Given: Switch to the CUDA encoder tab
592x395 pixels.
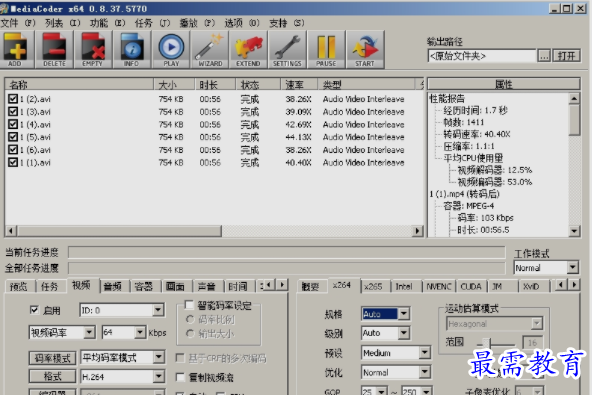Looking at the screenshot, I should coord(471,287).
